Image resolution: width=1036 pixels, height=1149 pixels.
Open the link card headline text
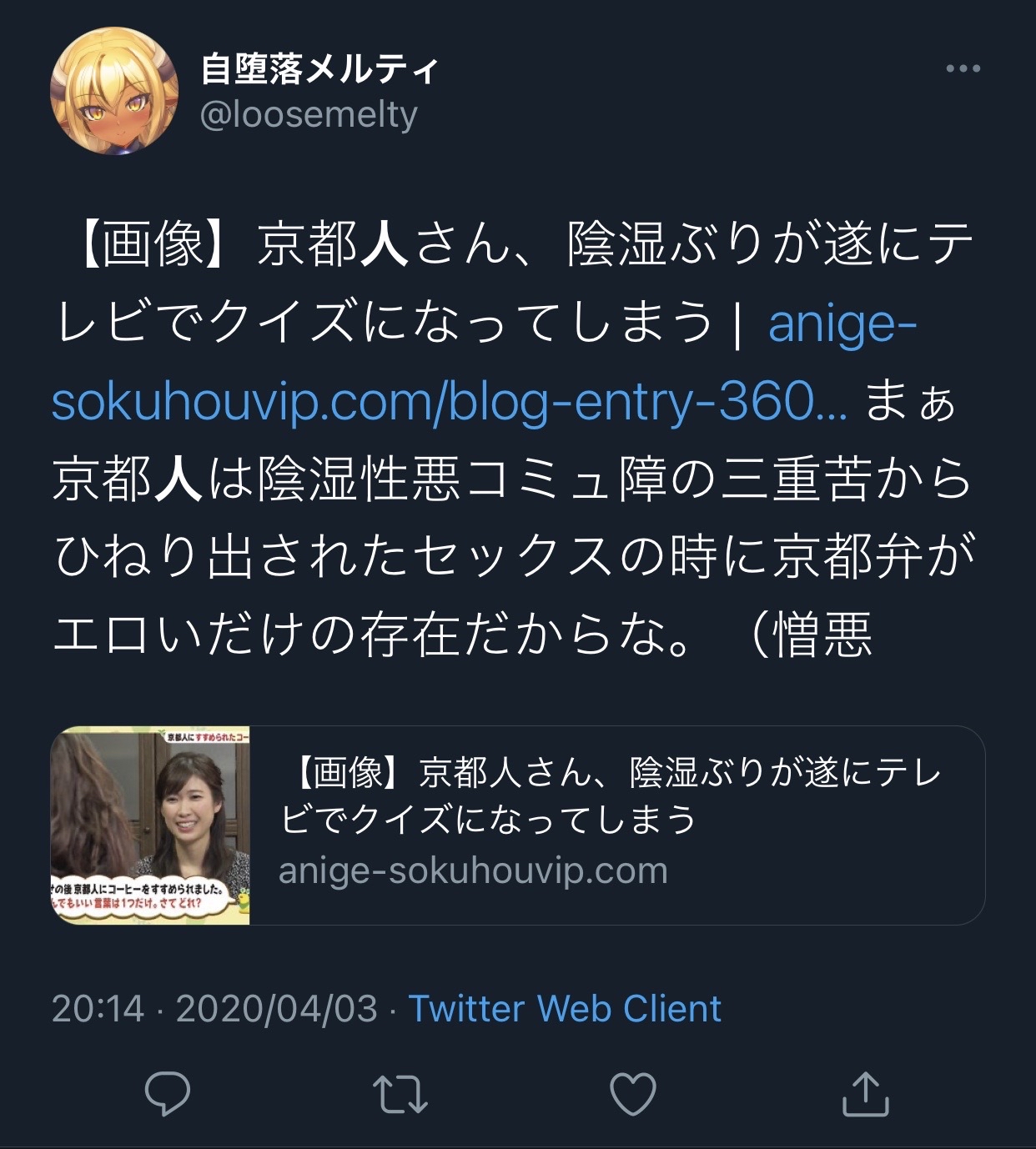pyautogui.click(x=612, y=795)
